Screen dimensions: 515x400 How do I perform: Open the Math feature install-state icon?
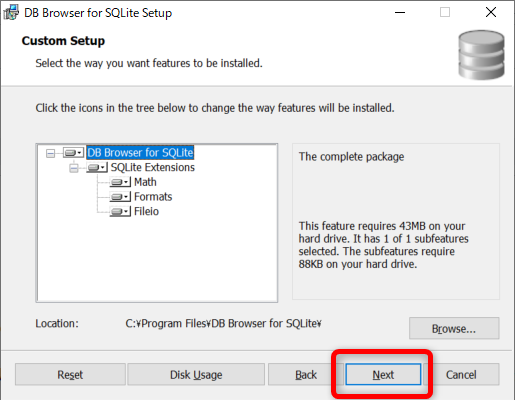coord(120,182)
